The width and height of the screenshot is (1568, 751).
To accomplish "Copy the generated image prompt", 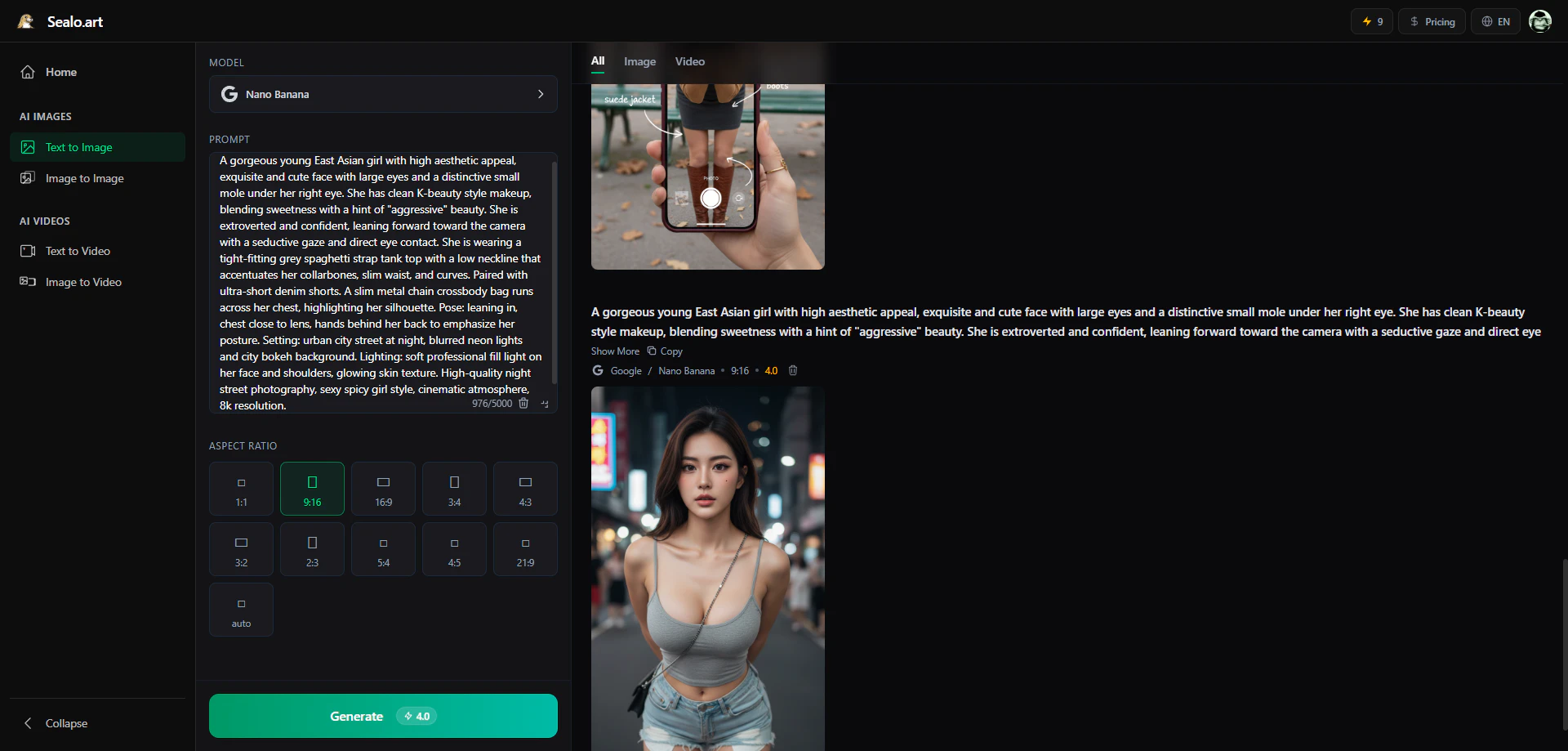I will click(664, 351).
